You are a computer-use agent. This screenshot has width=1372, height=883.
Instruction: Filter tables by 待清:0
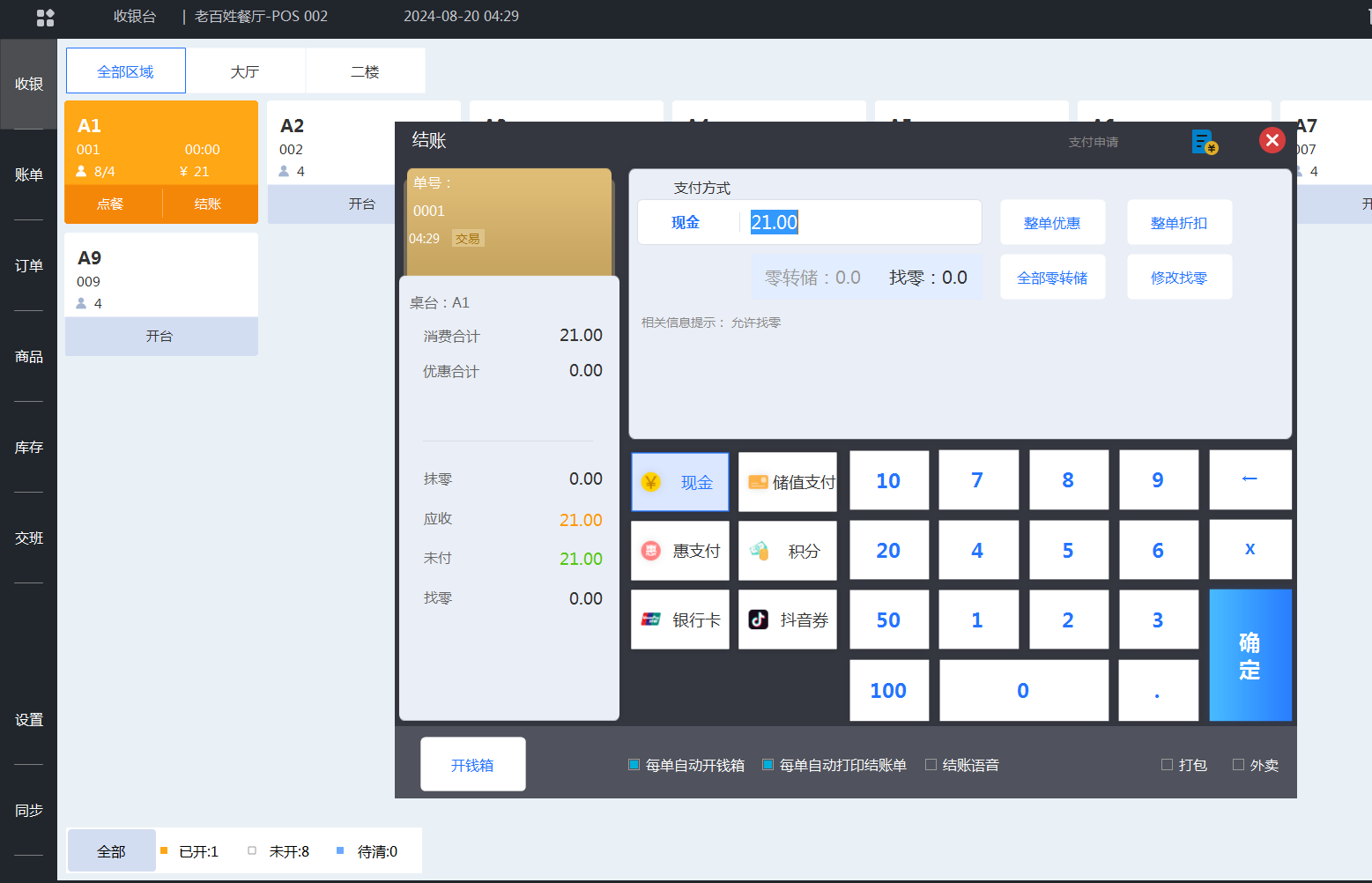[367, 851]
